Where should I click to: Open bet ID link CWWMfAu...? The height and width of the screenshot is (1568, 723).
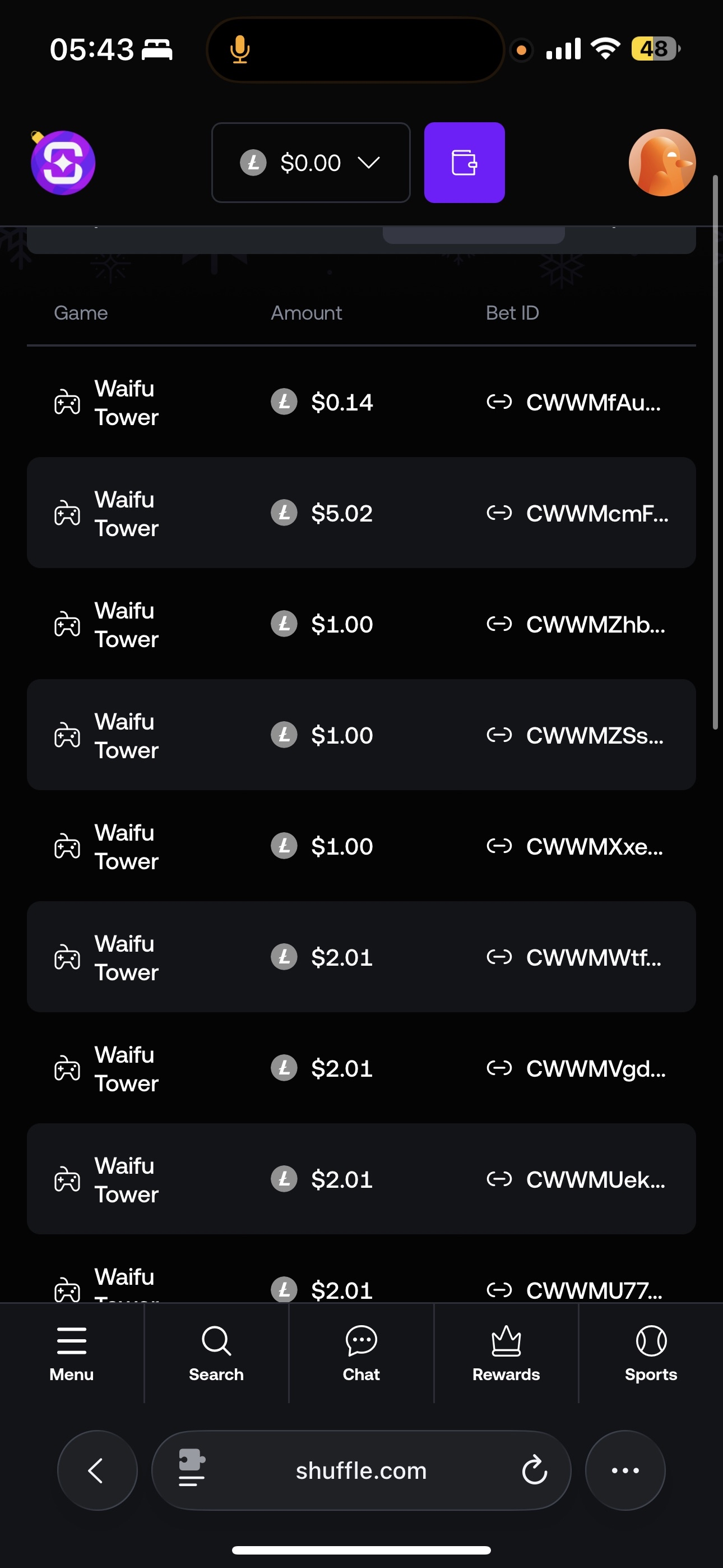pos(593,402)
